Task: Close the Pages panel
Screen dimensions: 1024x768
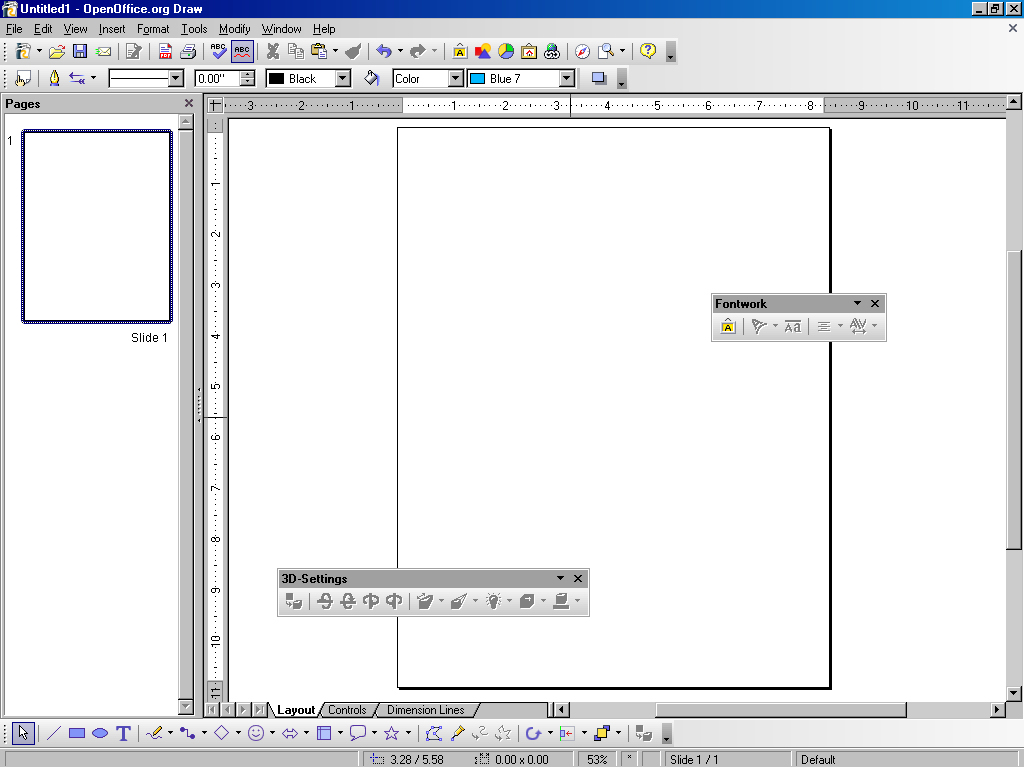Action: point(189,103)
